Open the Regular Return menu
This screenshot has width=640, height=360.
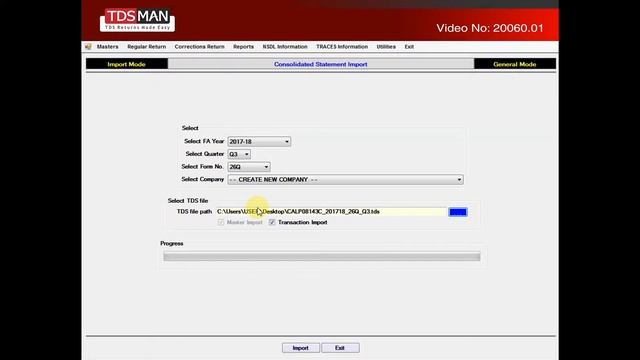(147, 47)
